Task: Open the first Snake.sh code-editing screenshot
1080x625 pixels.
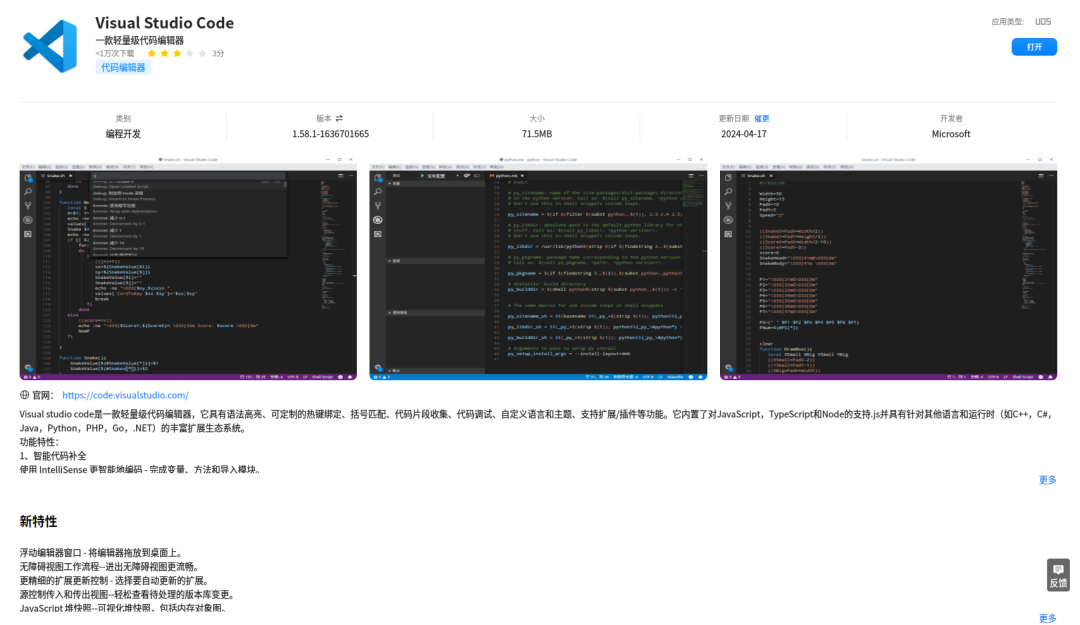Action: tap(188, 268)
